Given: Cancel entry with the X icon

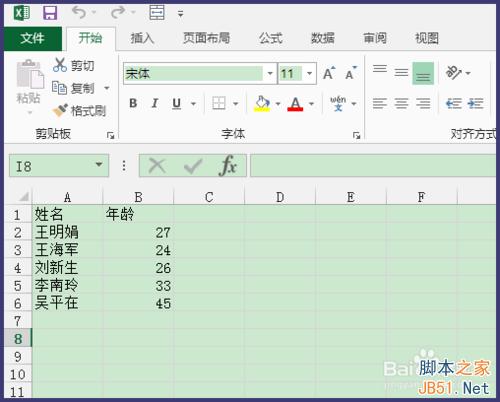Looking at the screenshot, I should 157,165.
